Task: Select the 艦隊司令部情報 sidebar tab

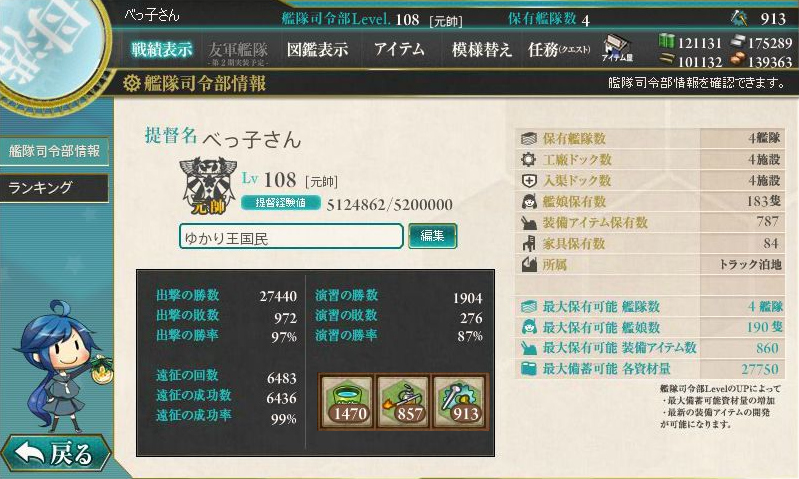Action: pyautogui.click(x=54, y=151)
